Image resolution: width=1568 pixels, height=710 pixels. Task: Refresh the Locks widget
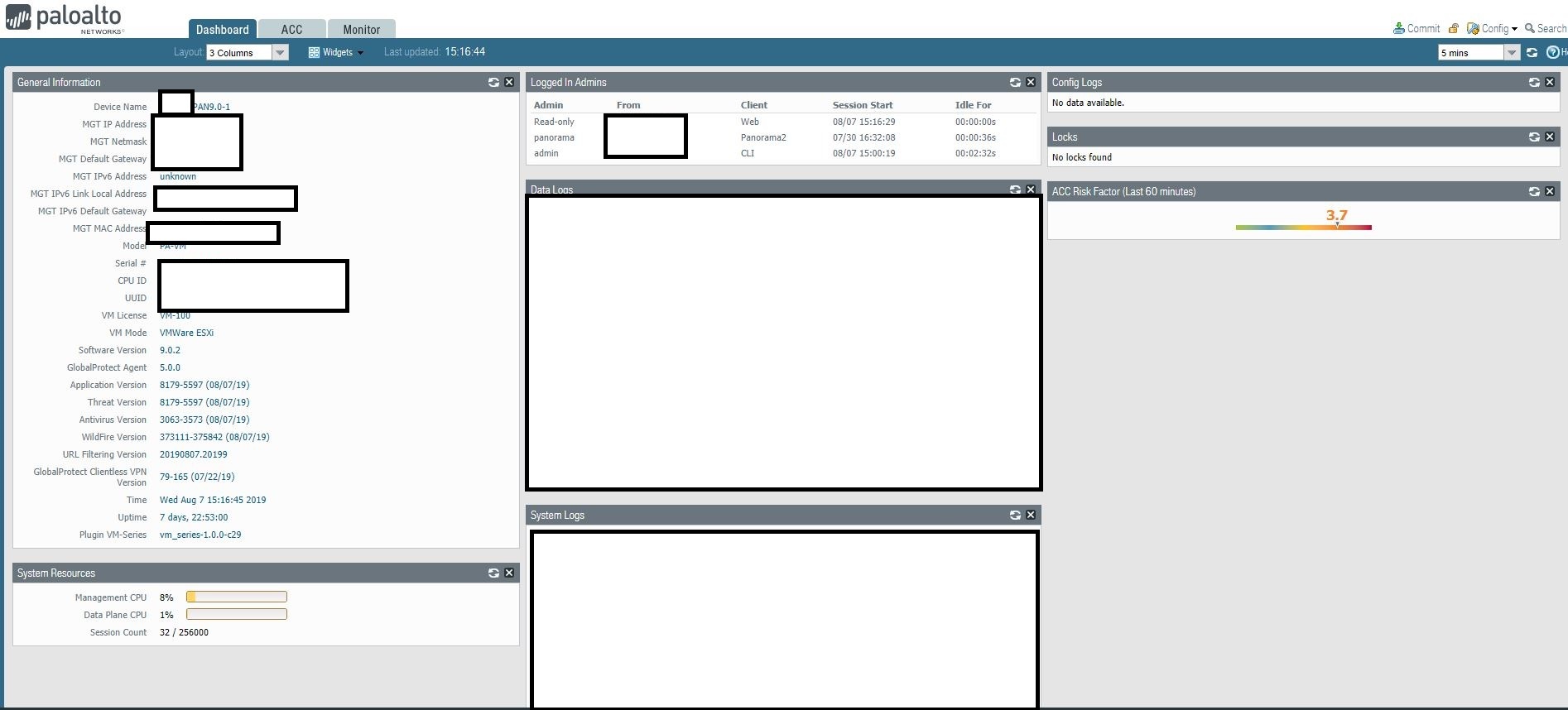1534,137
